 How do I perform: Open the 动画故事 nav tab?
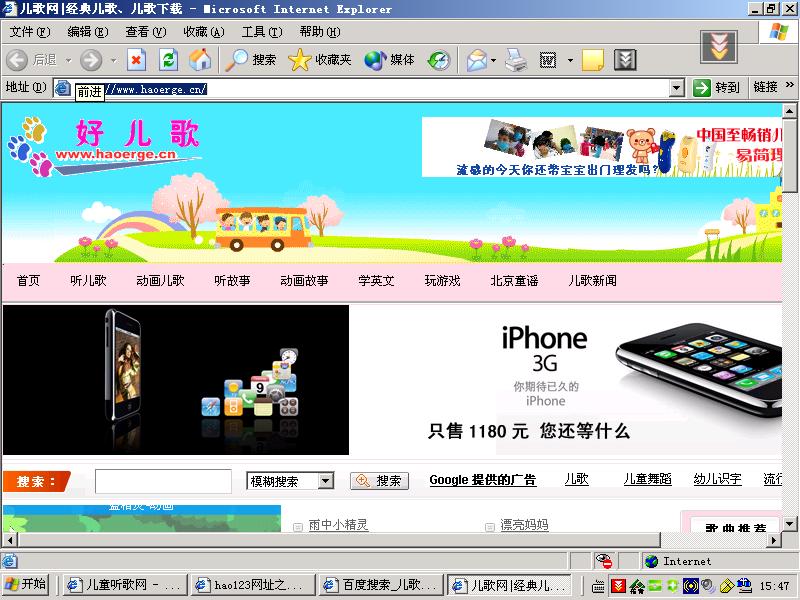pyautogui.click(x=304, y=281)
